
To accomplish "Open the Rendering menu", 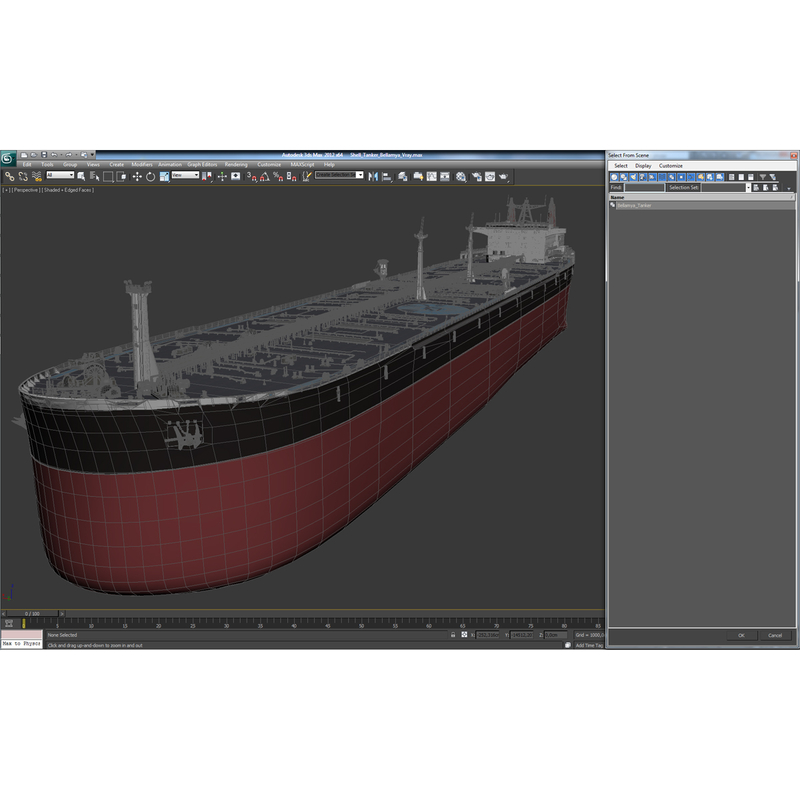I will [236, 163].
